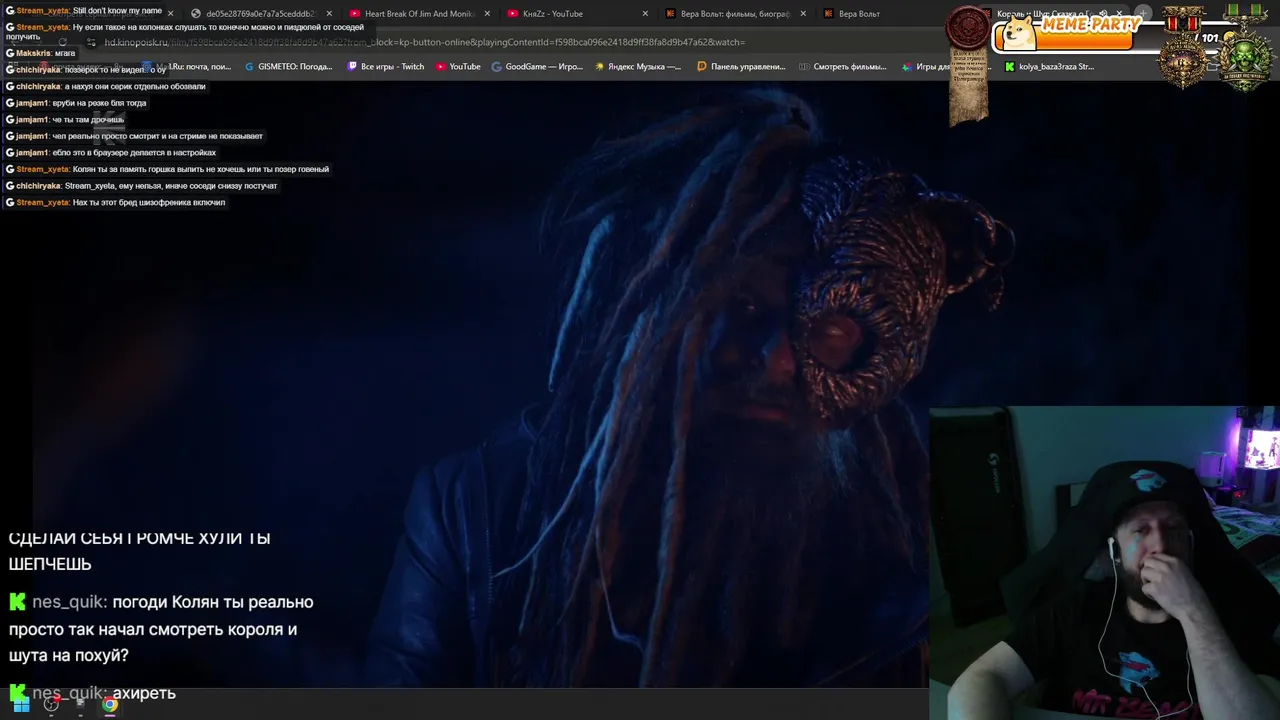This screenshot has height=720, width=1280.
Task: Close the Heart Break Of Jim tab
Action: tap(487, 14)
